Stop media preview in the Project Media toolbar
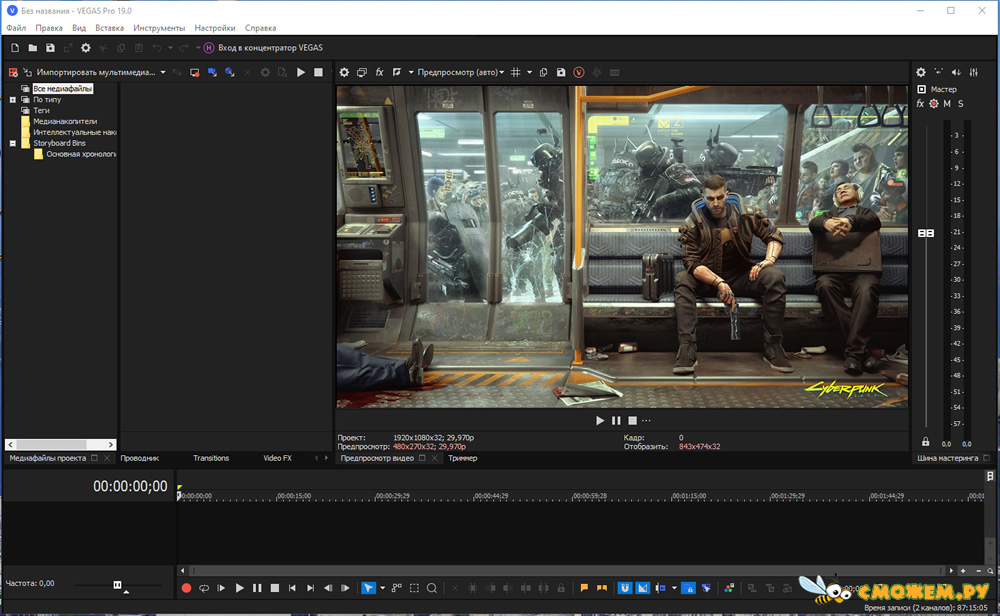 tap(318, 73)
